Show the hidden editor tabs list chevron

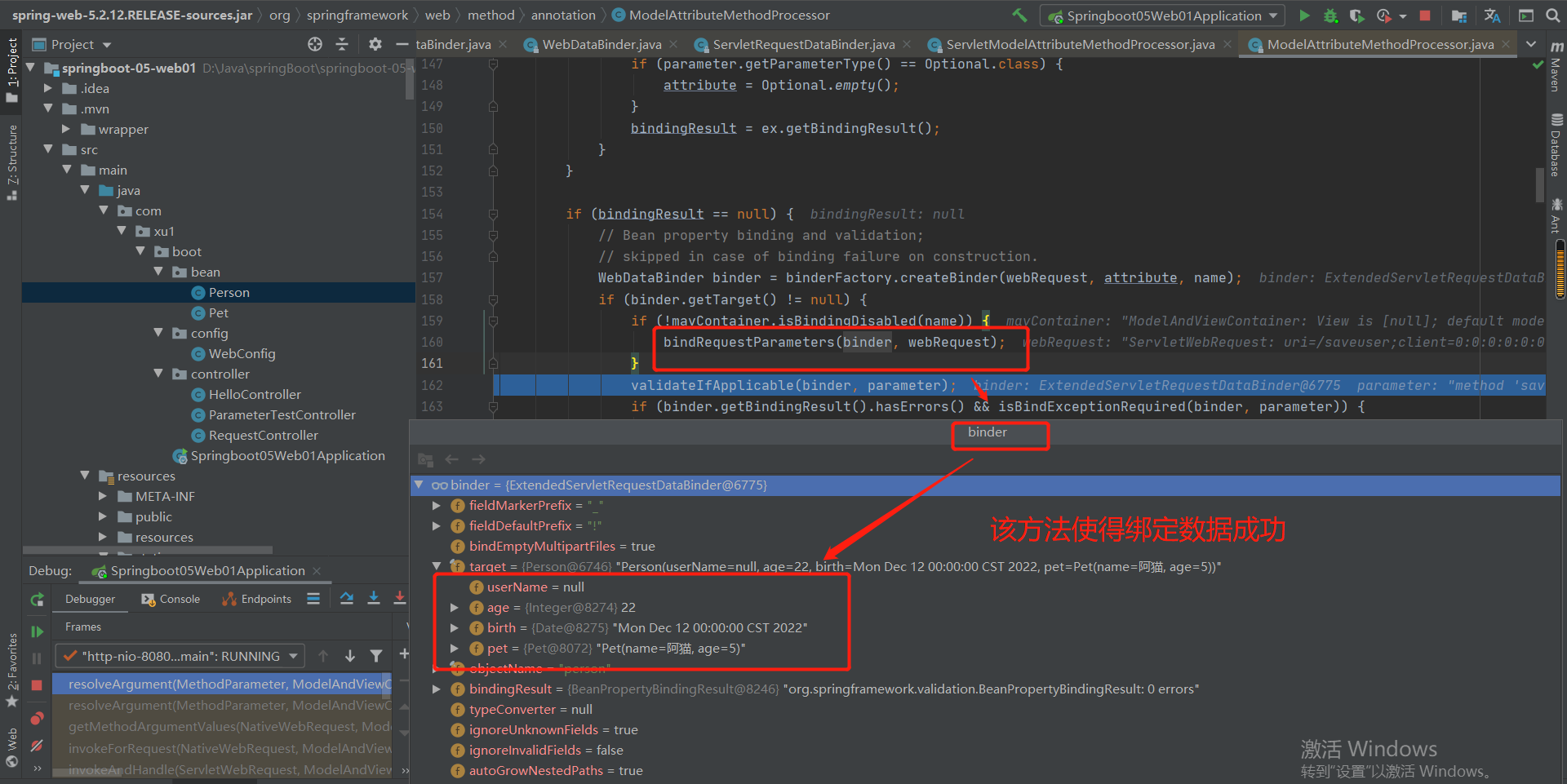point(1531,44)
